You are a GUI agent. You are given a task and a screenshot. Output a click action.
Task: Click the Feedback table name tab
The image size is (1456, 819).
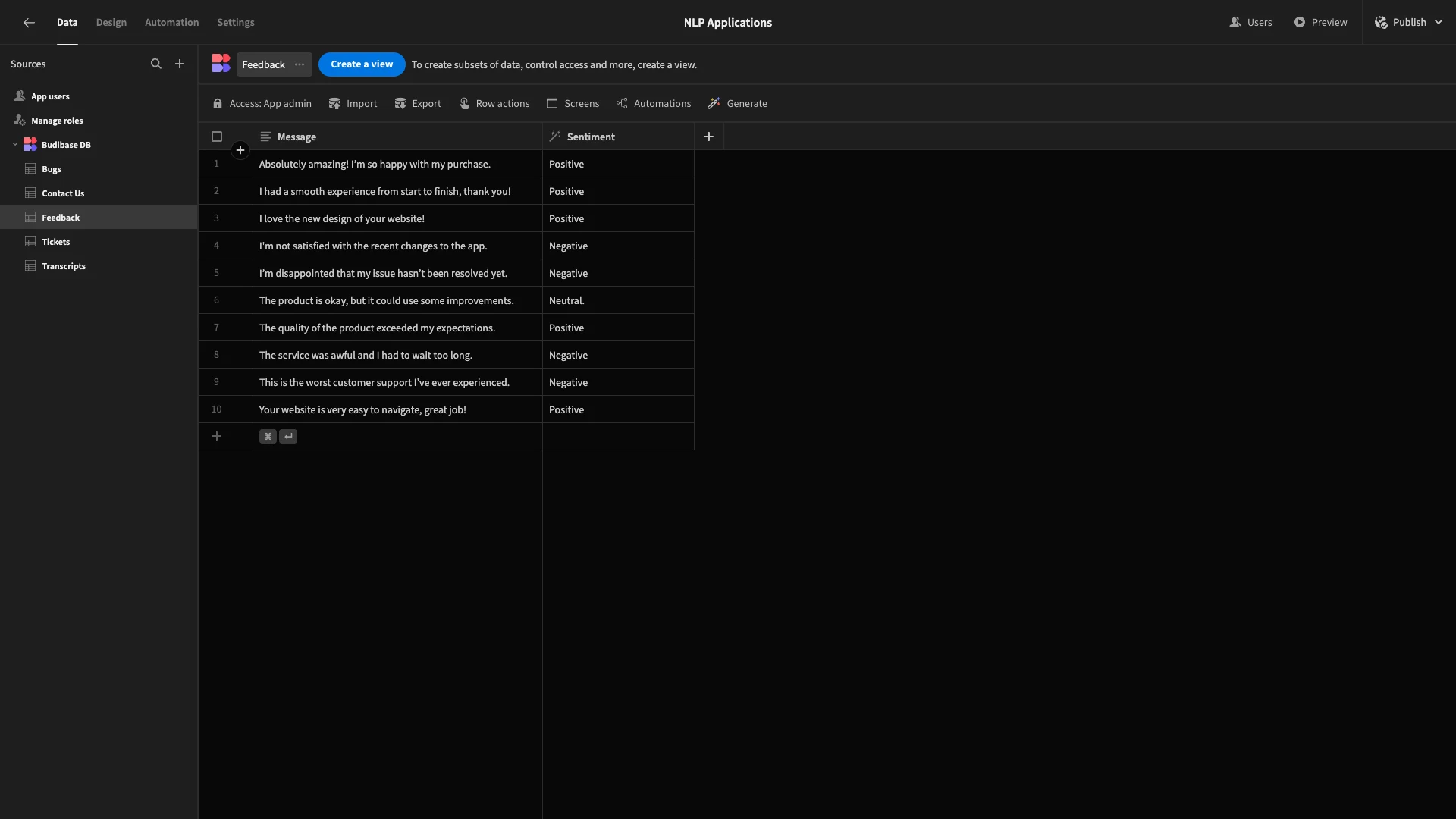tap(263, 64)
